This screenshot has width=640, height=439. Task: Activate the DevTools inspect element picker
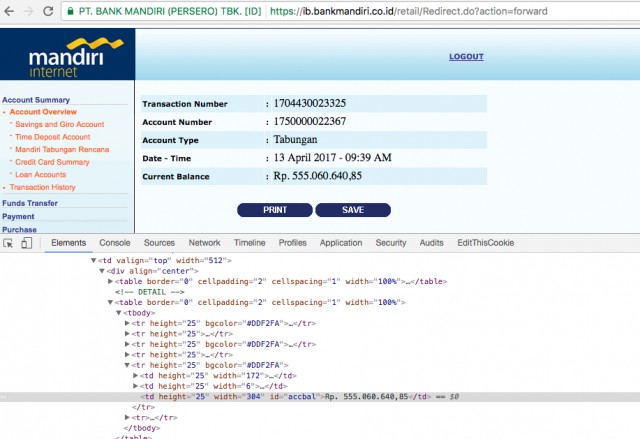pyautogui.click(x=8, y=243)
